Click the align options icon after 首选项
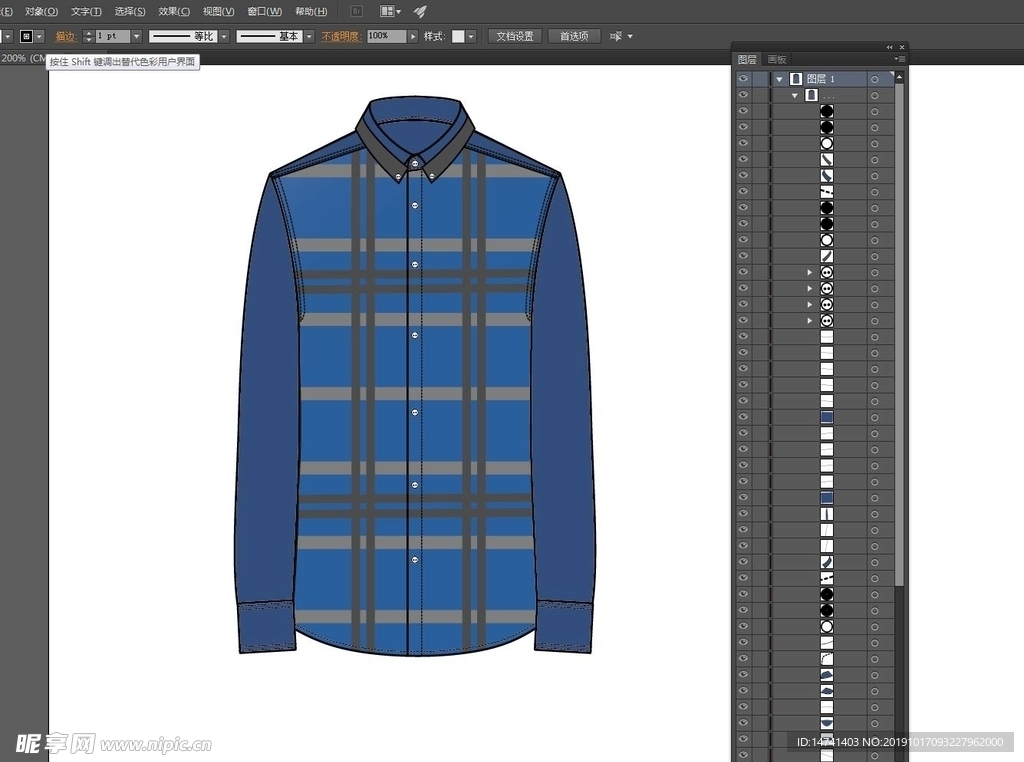 [616, 36]
